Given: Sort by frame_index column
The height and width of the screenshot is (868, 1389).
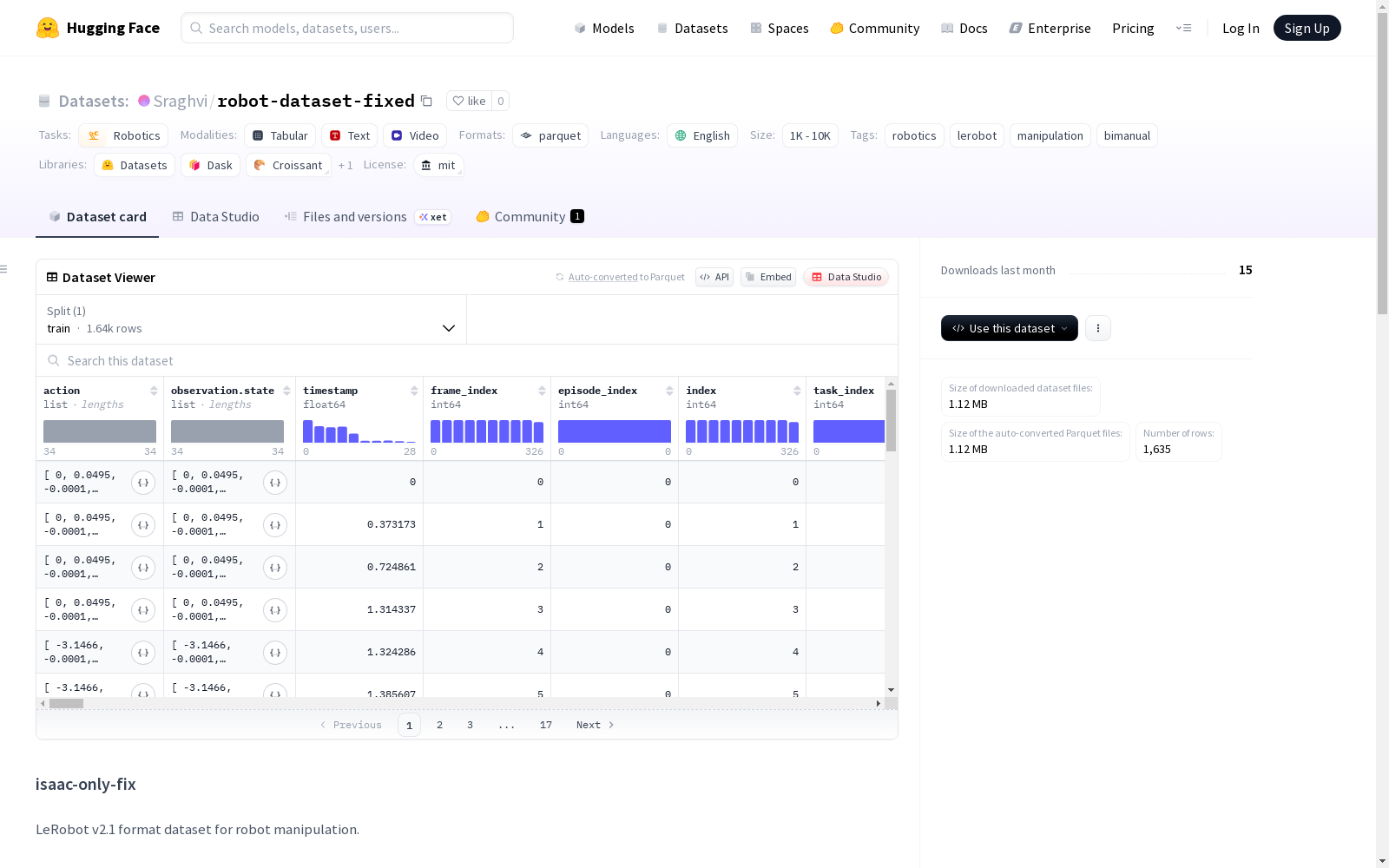Looking at the screenshot, I should [x=542, y=391].
